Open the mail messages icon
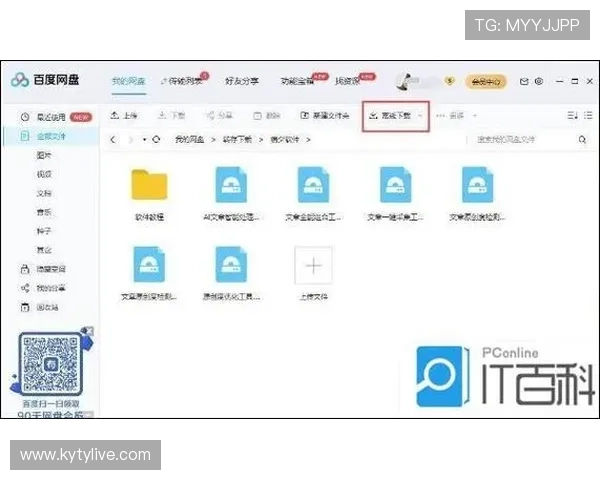Screen dimensions: 600x480 click(524, 82)
